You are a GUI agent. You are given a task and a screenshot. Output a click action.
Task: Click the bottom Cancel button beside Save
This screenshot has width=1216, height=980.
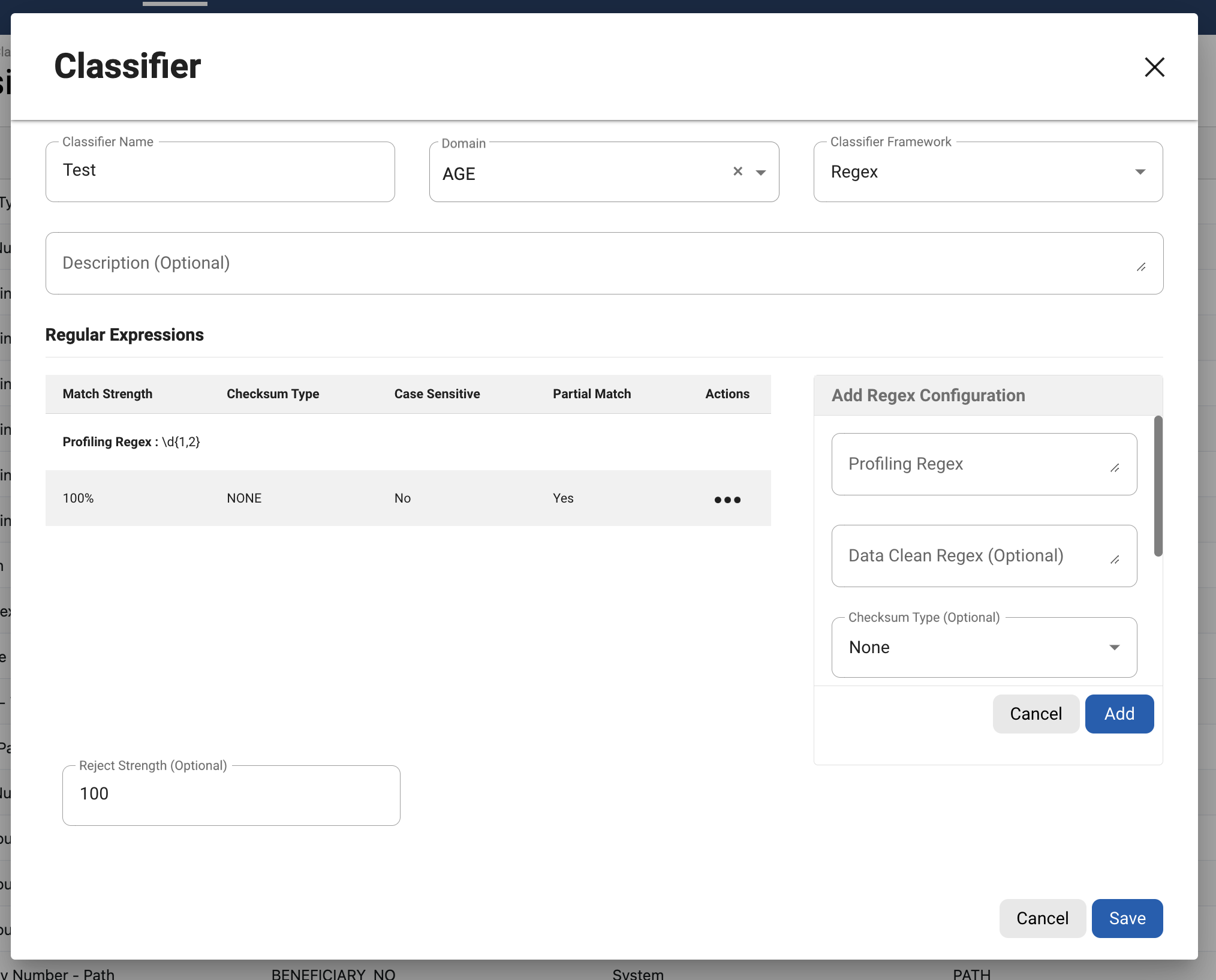tap(1042, 918)
